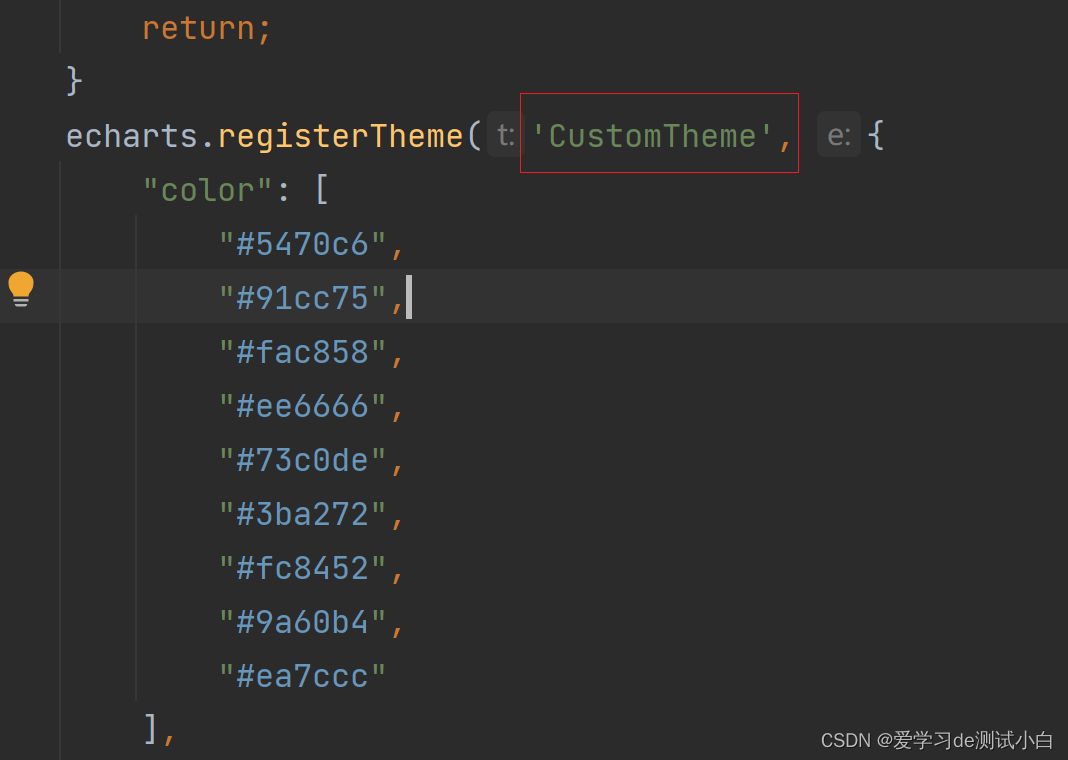Viewport: 1068px width, 760px height.
Task: Click the 'e:' parameter hint label
Action: click(839, 136)
